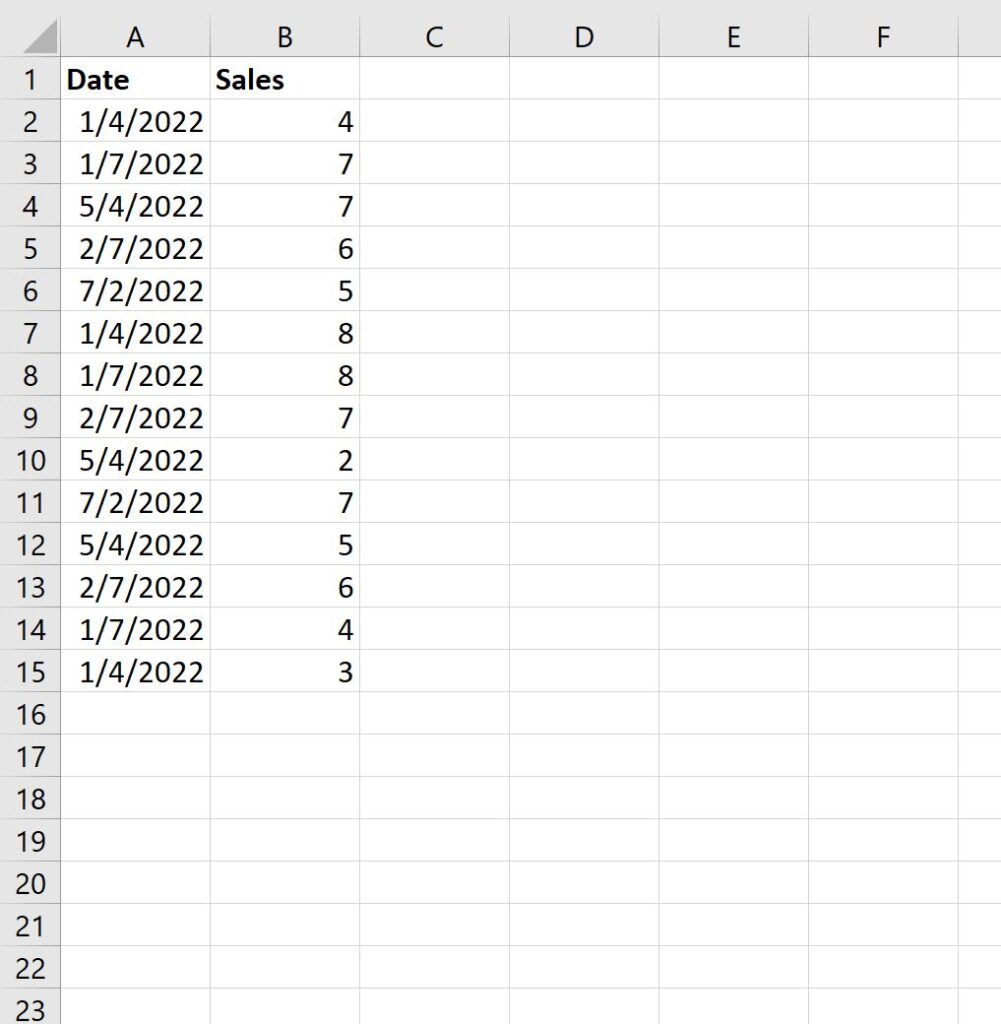The height and width of the screenshot is (1024, 1001).
Task: Select row 23 header
Action: tap(30, 1009)
